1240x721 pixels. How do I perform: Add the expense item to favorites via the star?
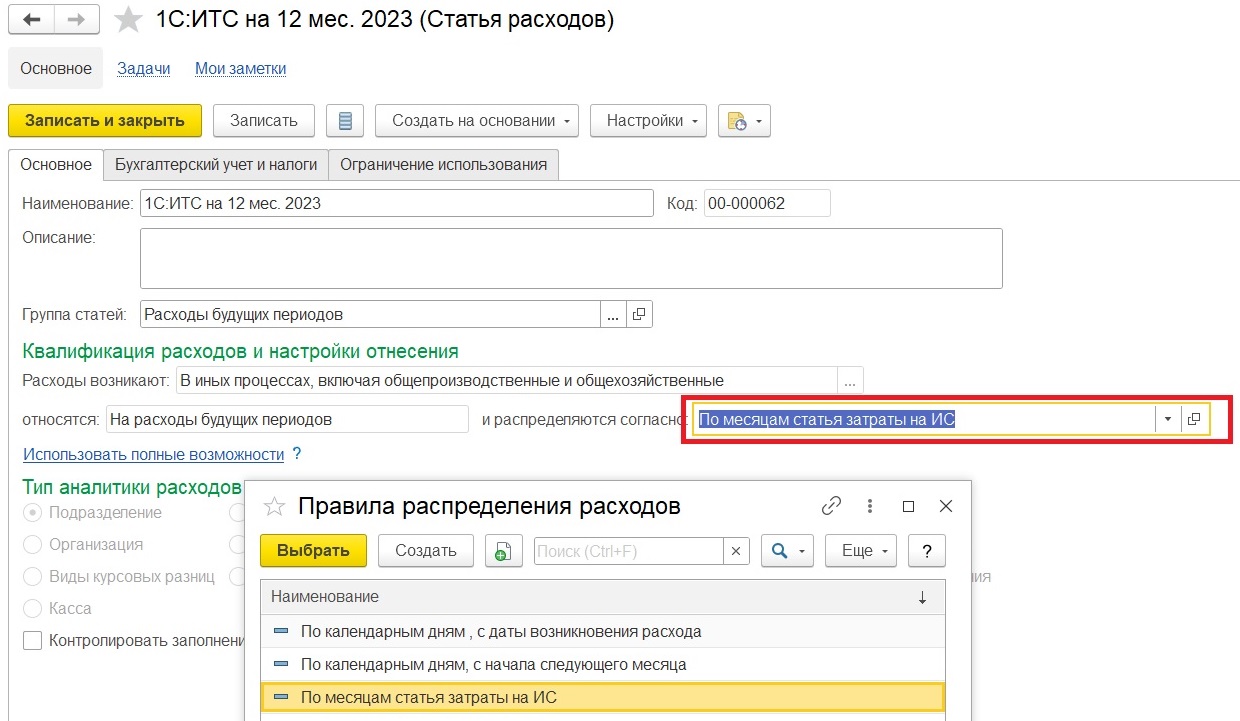(x=128, y=20)
